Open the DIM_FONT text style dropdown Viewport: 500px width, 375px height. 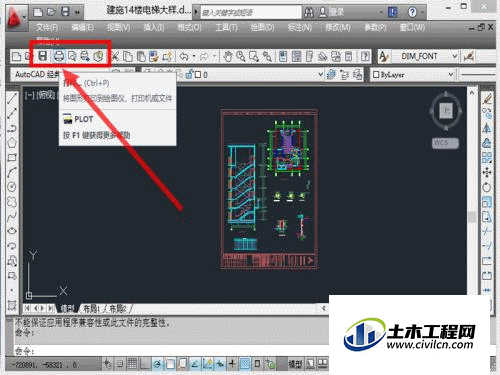[425, 56]
